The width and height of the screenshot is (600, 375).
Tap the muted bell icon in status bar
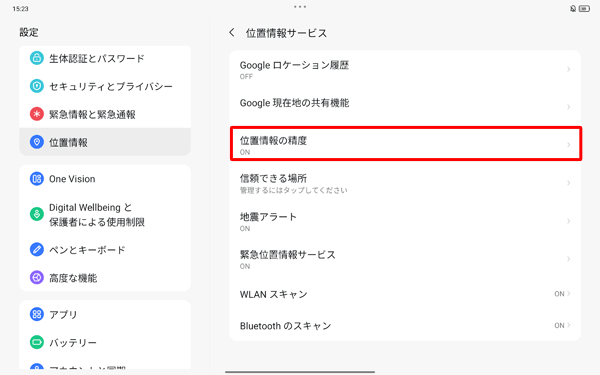coord(573,8)
